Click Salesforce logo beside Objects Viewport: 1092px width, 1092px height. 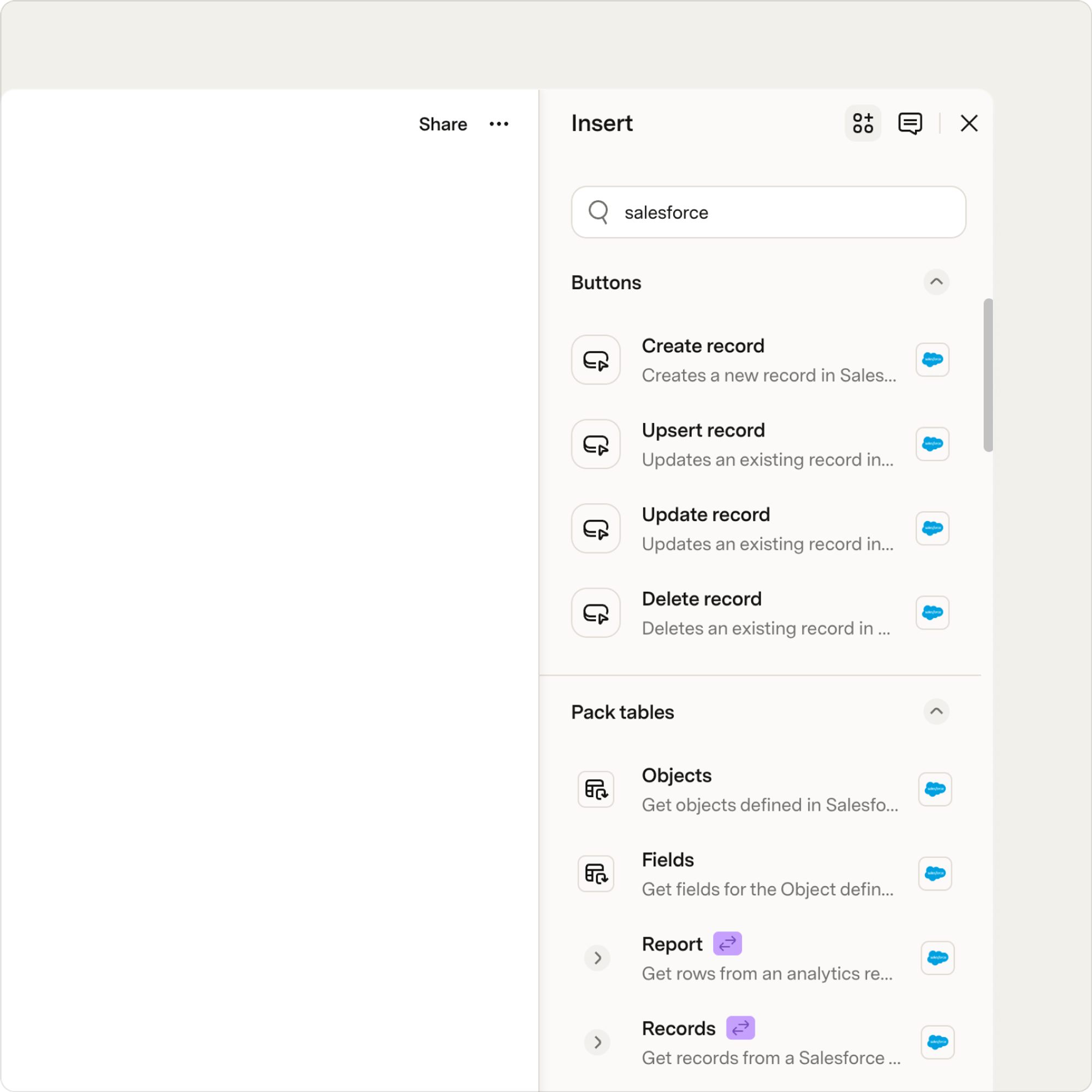[935, 789]
